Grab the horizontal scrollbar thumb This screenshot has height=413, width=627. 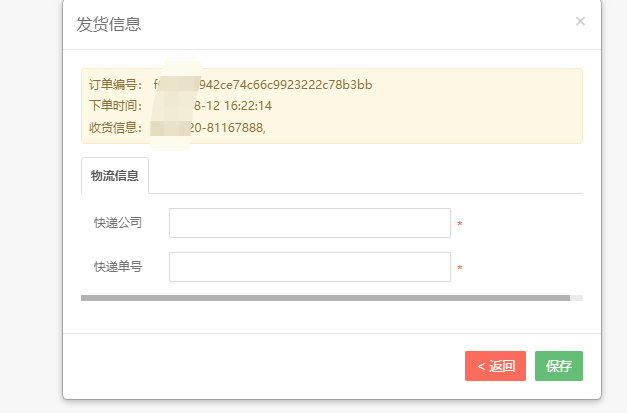325,297
